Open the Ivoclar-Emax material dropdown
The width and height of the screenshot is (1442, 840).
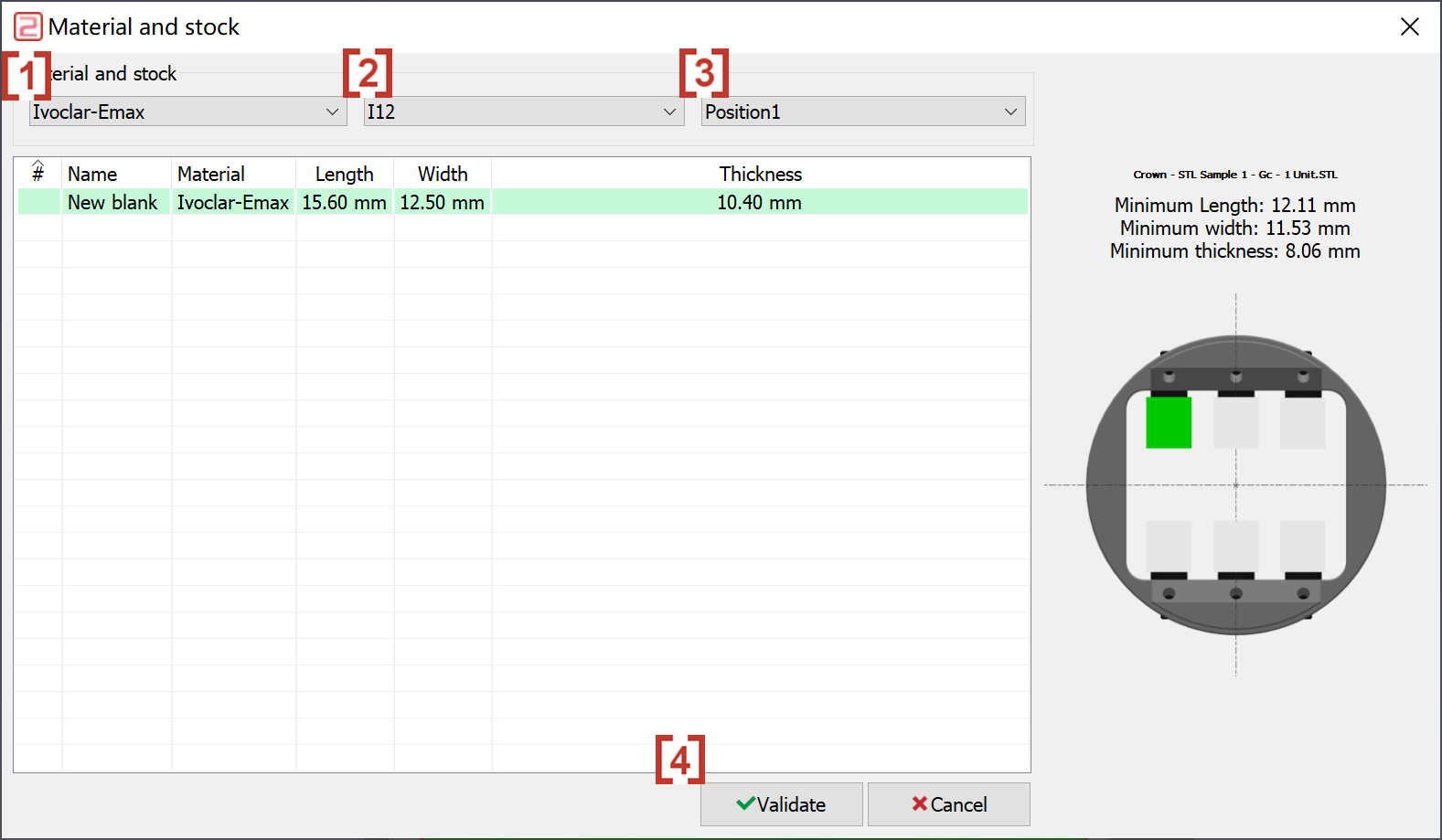point(187,112)
